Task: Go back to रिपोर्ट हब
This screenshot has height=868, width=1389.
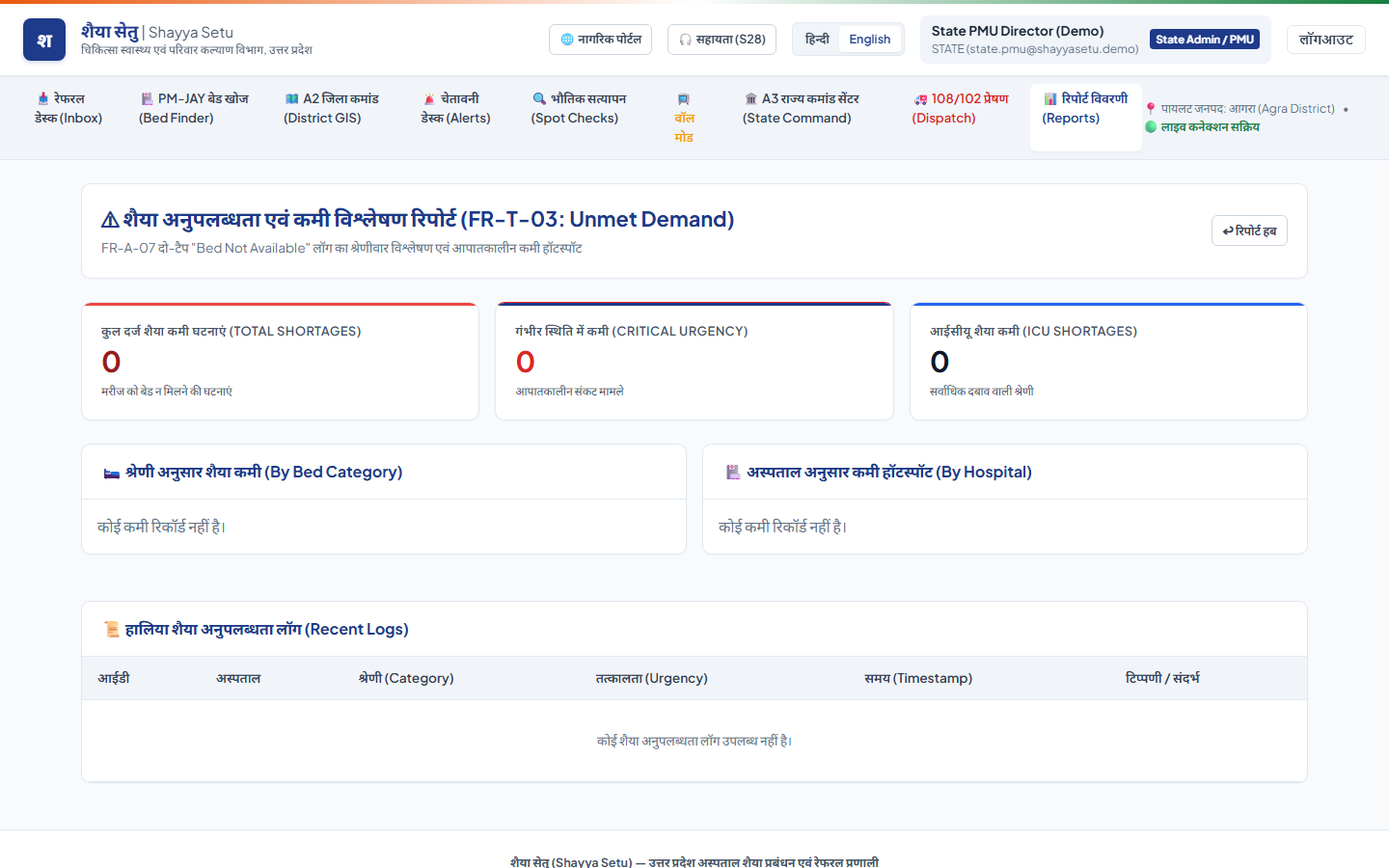Action: pyautogui.click(x=1249, y=231)
